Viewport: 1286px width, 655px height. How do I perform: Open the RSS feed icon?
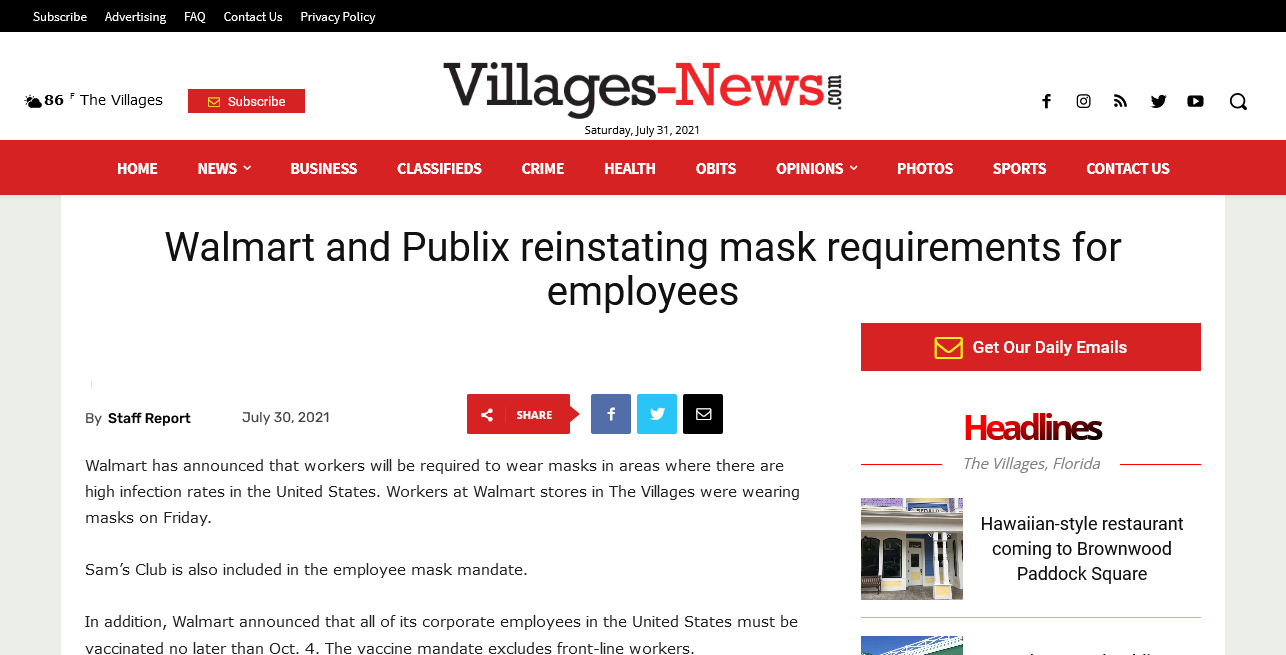point(1120,101)
